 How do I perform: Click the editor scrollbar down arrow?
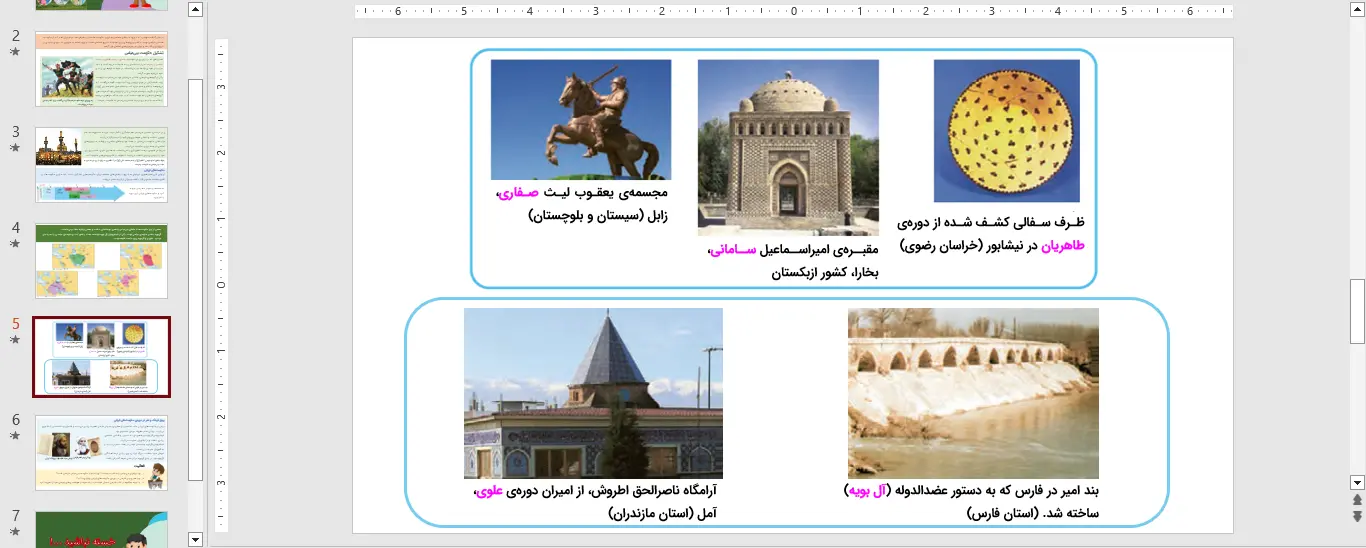pos(1357,481)
